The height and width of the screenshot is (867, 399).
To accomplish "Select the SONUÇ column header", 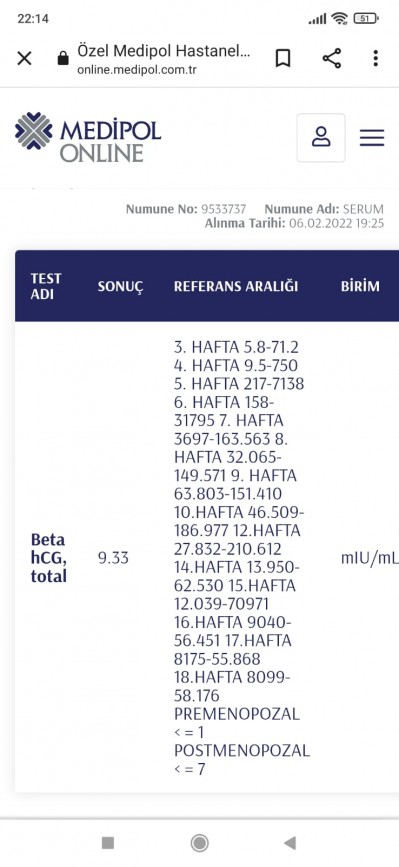I will coord(120,286).
